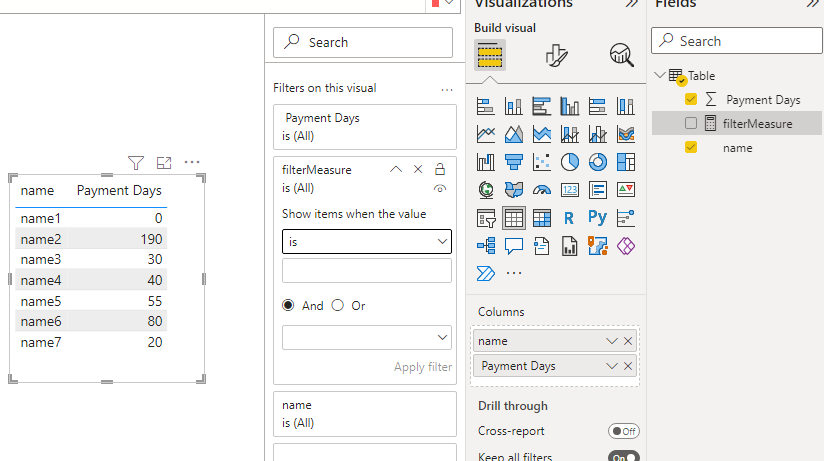The width and height of the screenshot is (824, 461).
Task: Choose the treemap visual
Action: 625,162
